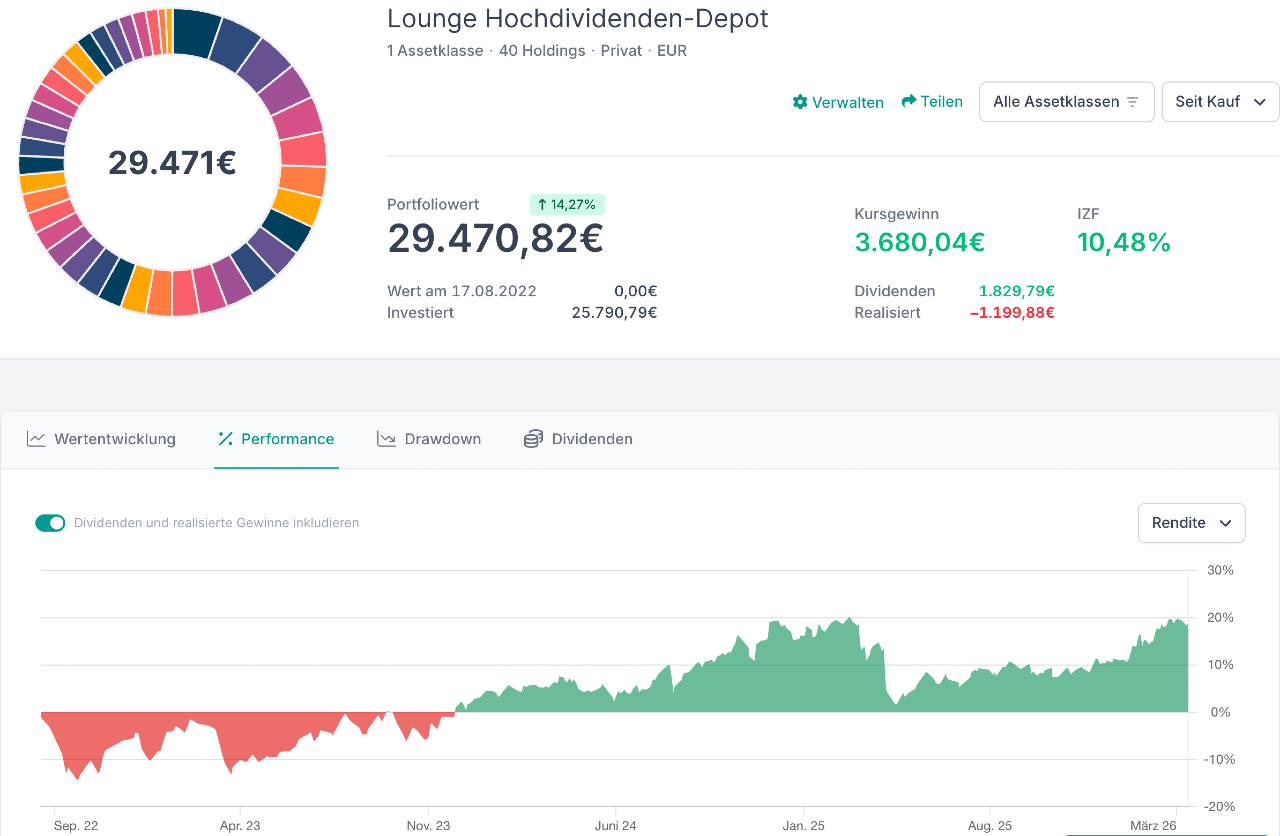1280x836 pixels.
Task: Click the Teilen link to share the portfolio
Action: click(941, 101)
